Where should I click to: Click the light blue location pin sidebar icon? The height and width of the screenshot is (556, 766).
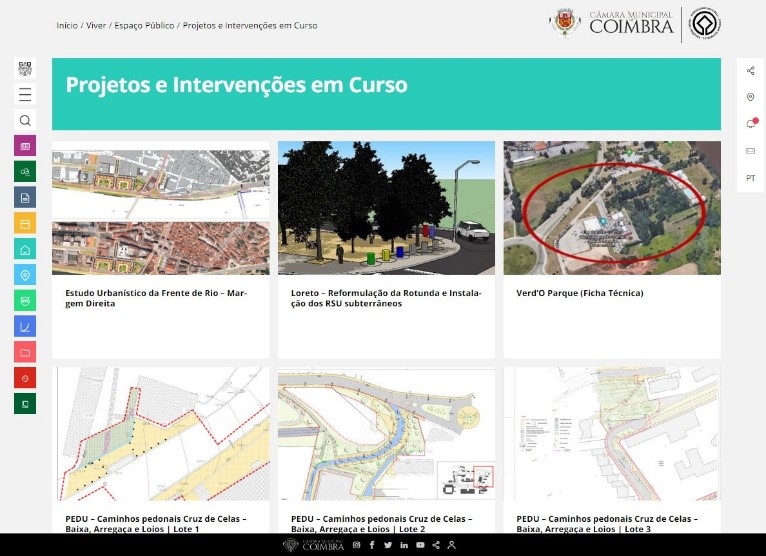point(25,275)
